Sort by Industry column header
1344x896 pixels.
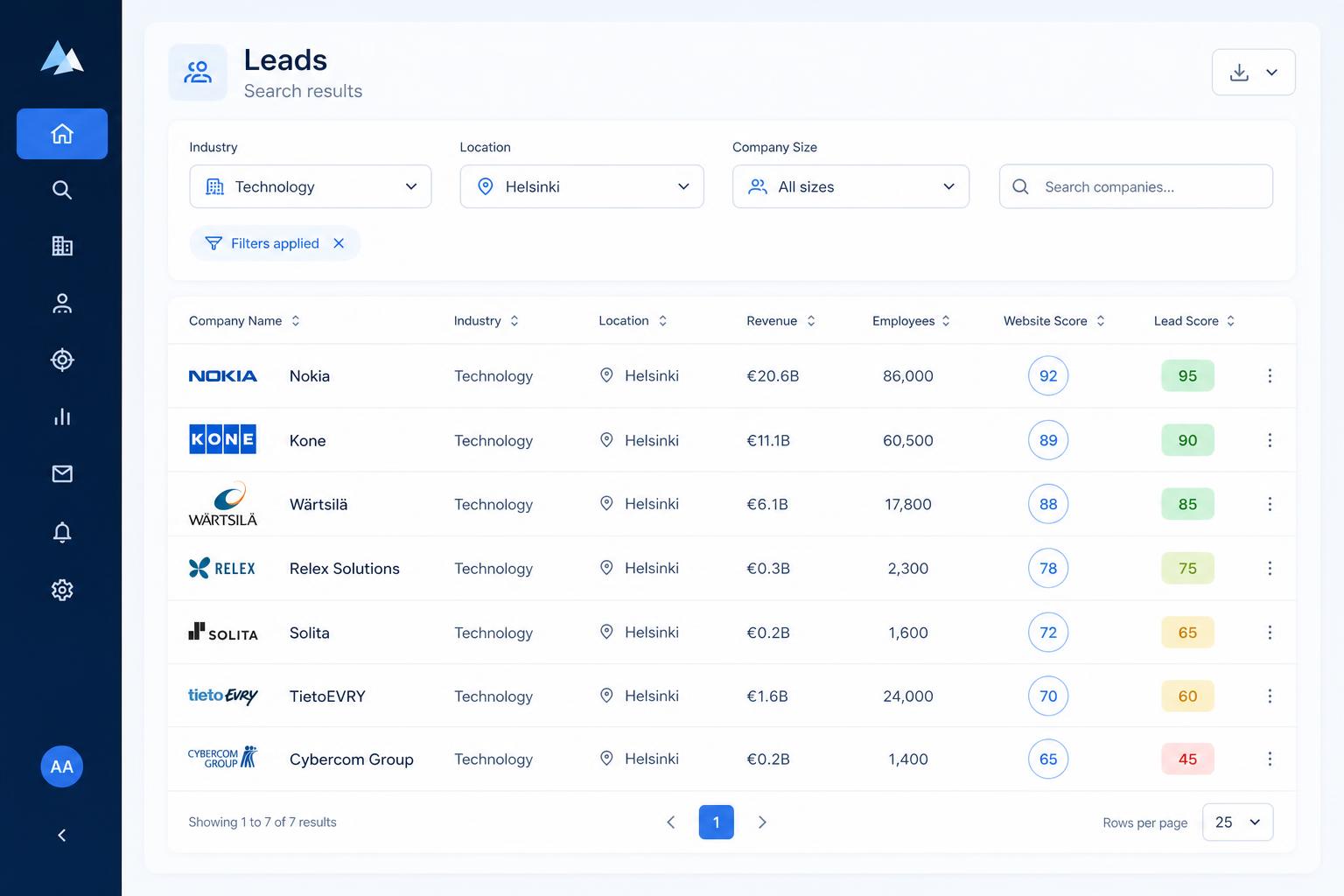486,321
